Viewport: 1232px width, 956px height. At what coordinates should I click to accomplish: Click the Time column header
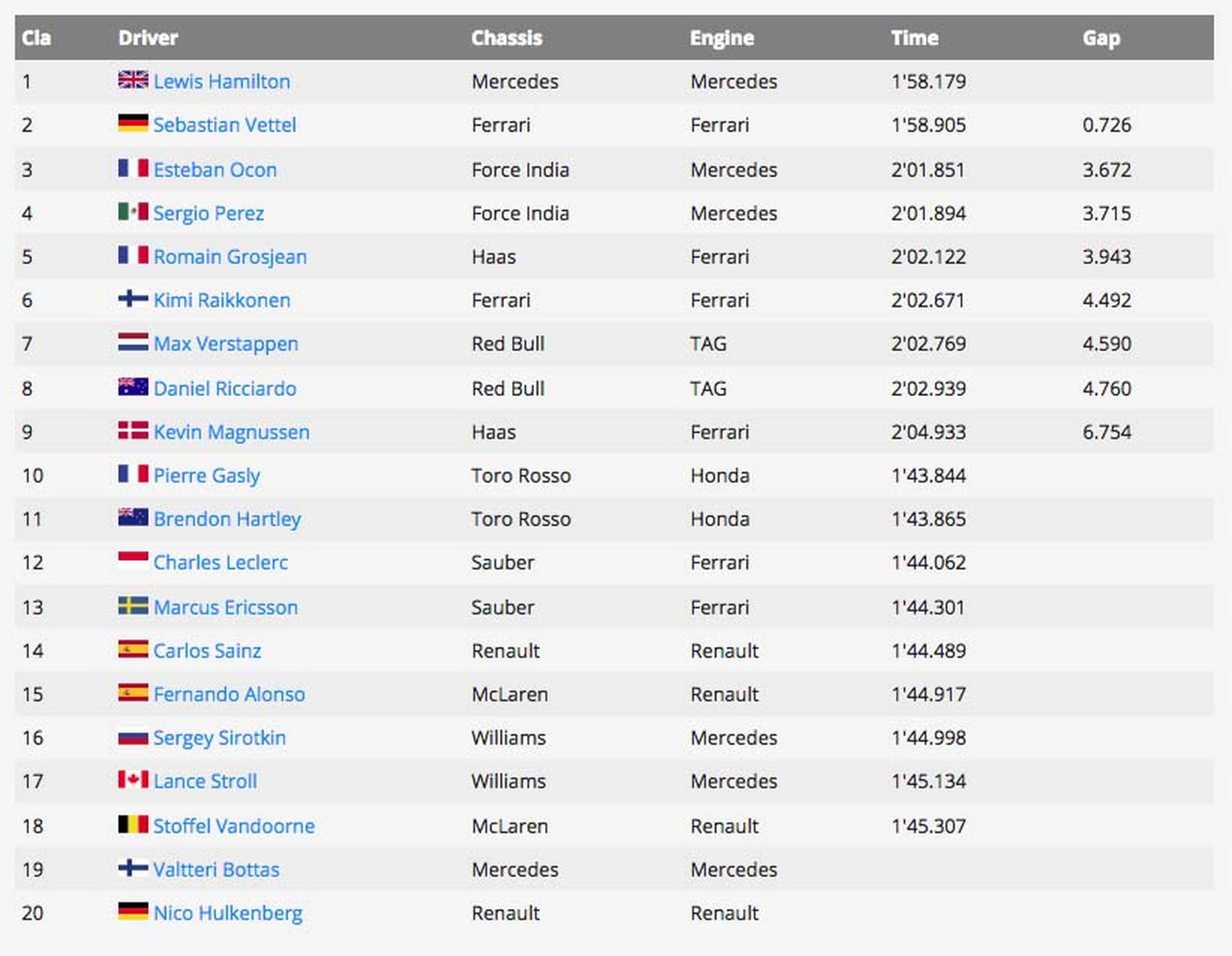pyautogui.click(x=914, y=38)
